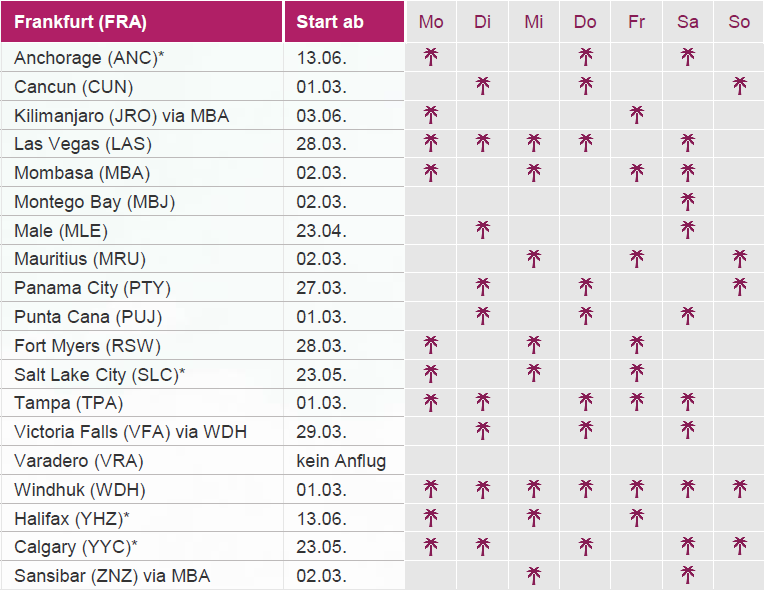Open the Punta Cana (PUJ) destination
Viewport: 764px width, 590px height.
click(88, 317)
